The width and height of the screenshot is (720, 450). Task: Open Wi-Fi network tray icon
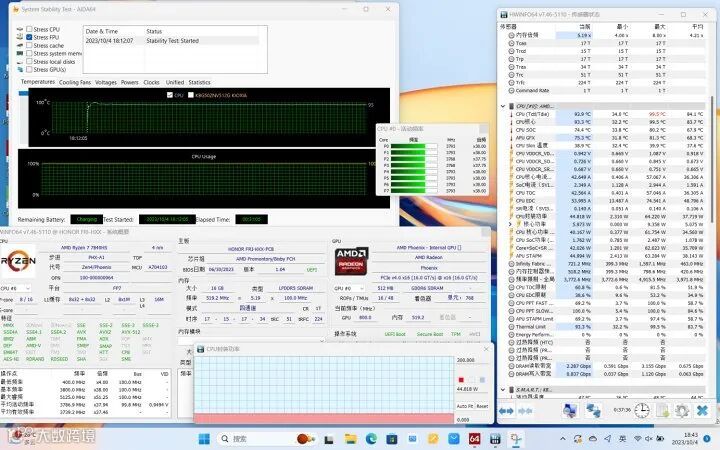pyautogui.click(x=638, y=439)
